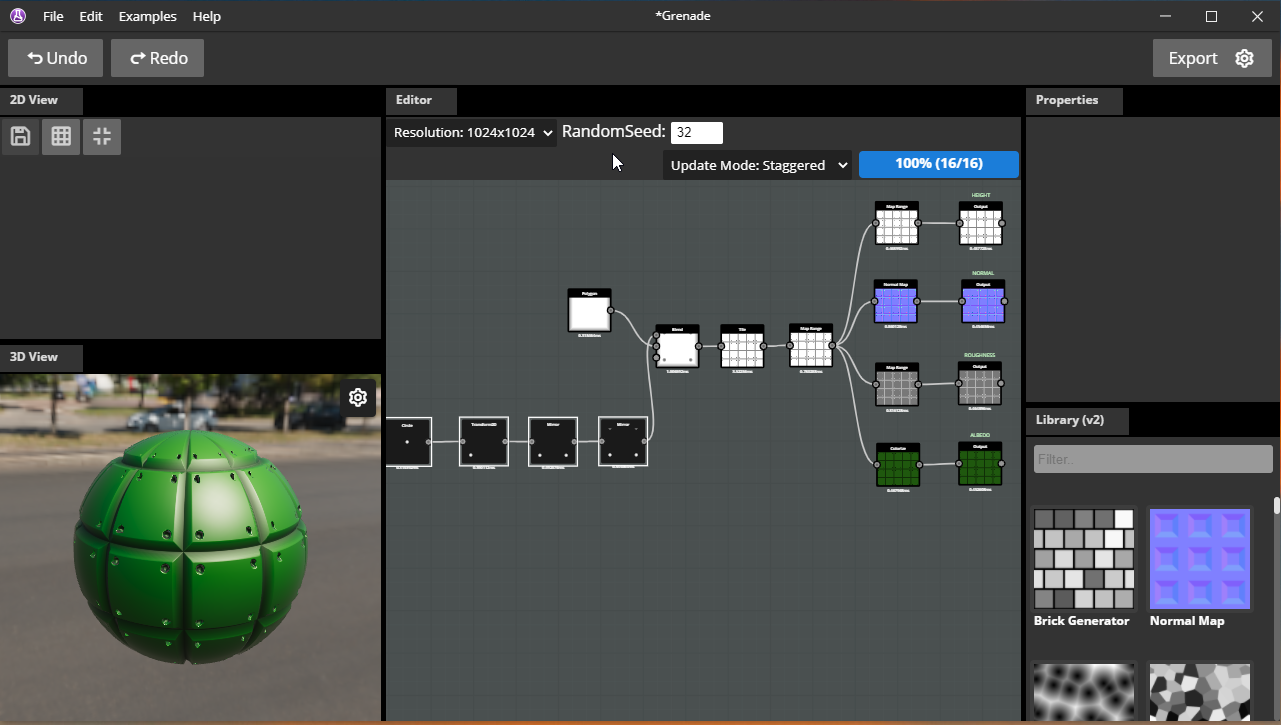This screenshot has width=1281, height=725.
Task: Open the Update Mode dropdown
Action: (757, 165)
